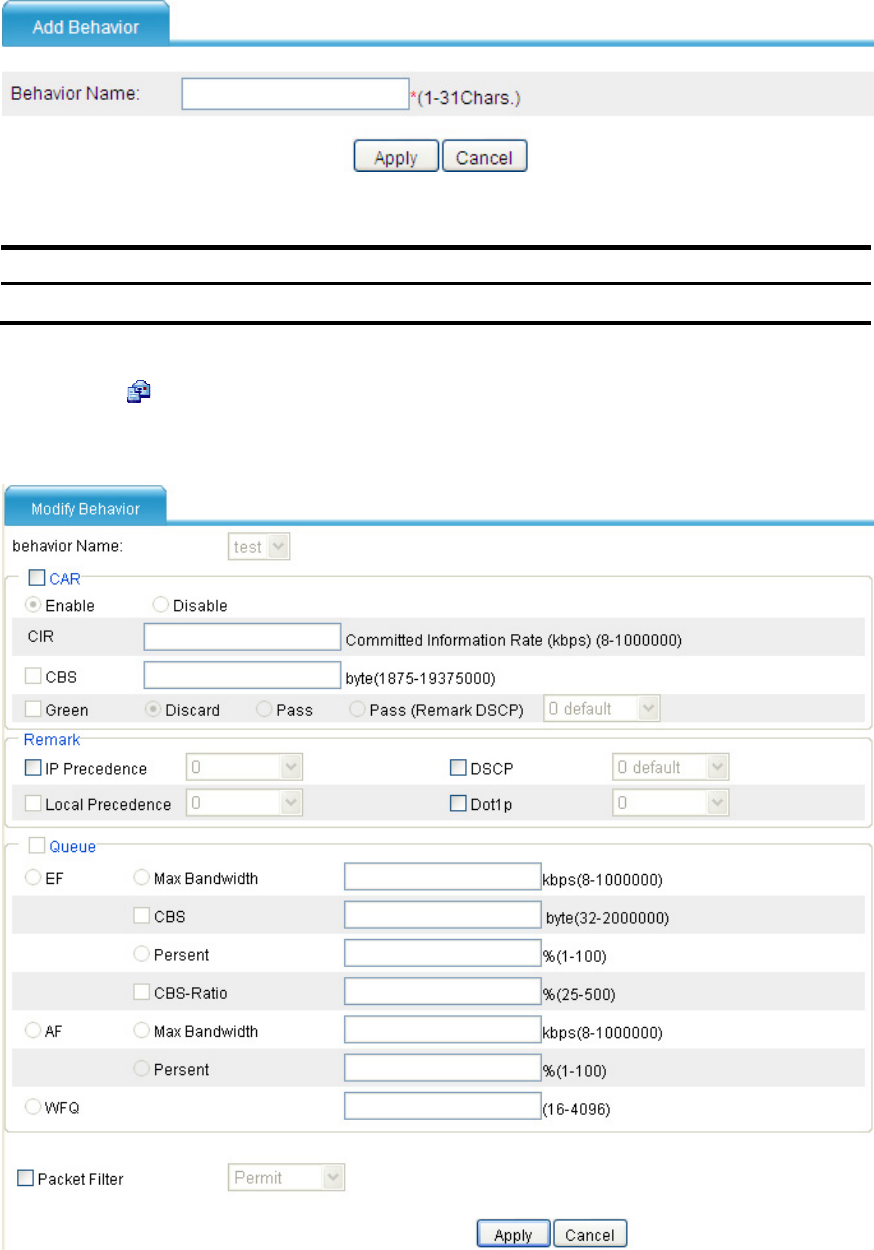Click the AF Persent percentage field
This screenshot has width=874, height=1250.
[442, 1068]
